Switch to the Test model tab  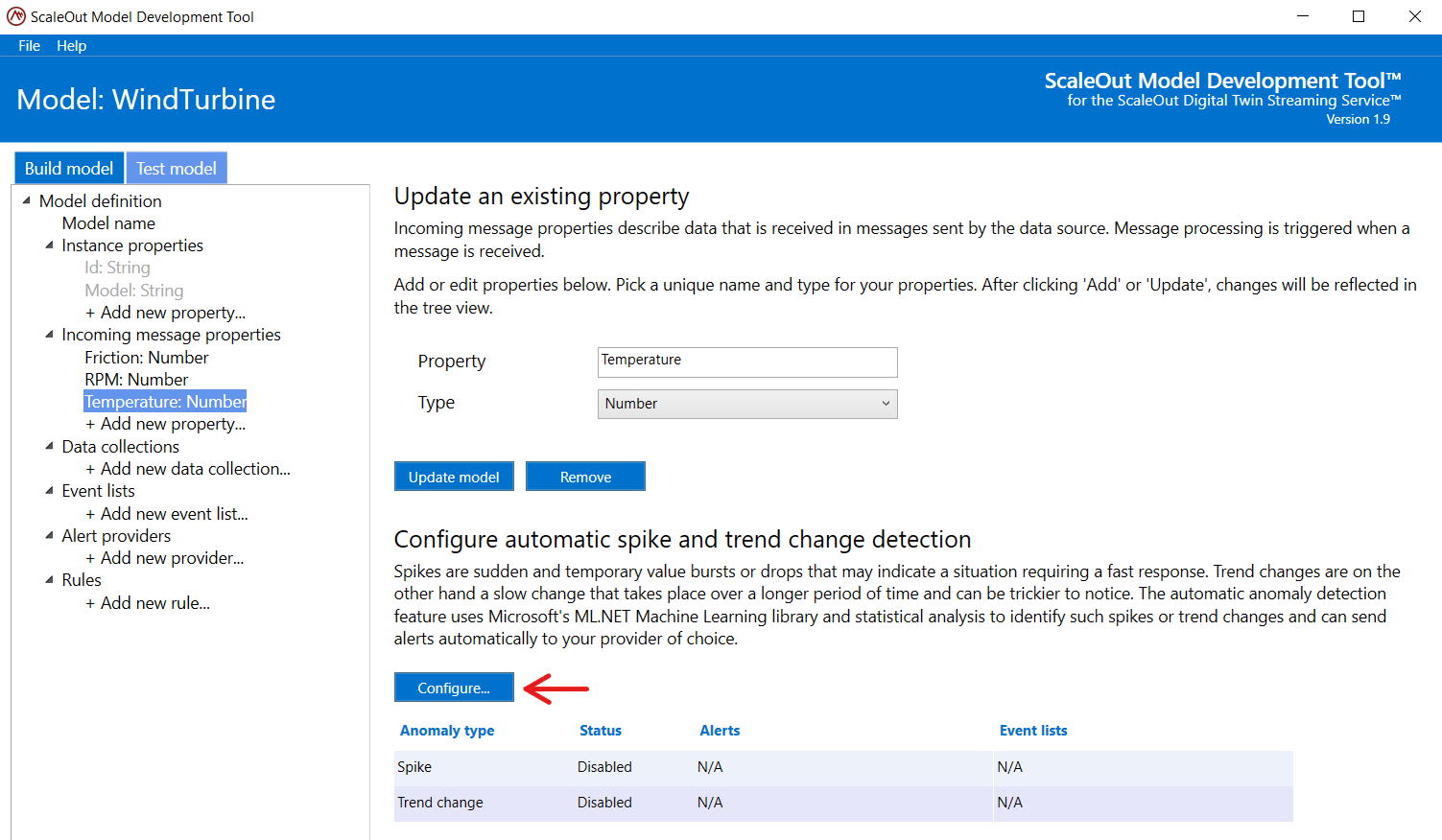(177, 168)
